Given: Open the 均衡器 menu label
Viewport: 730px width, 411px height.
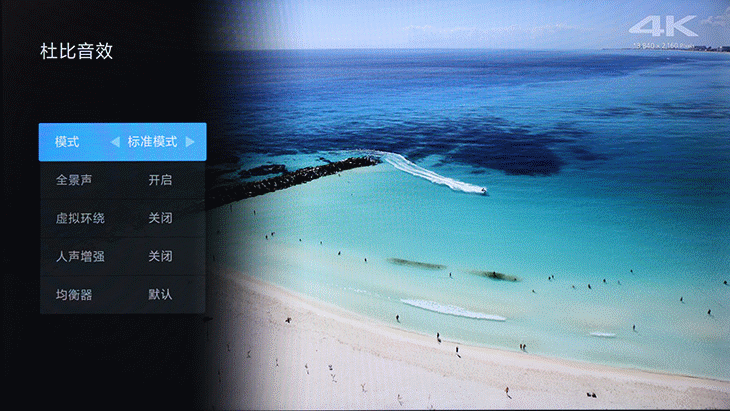Looking at the screenshot, I should pyautogui.click(x=74, y=294).
